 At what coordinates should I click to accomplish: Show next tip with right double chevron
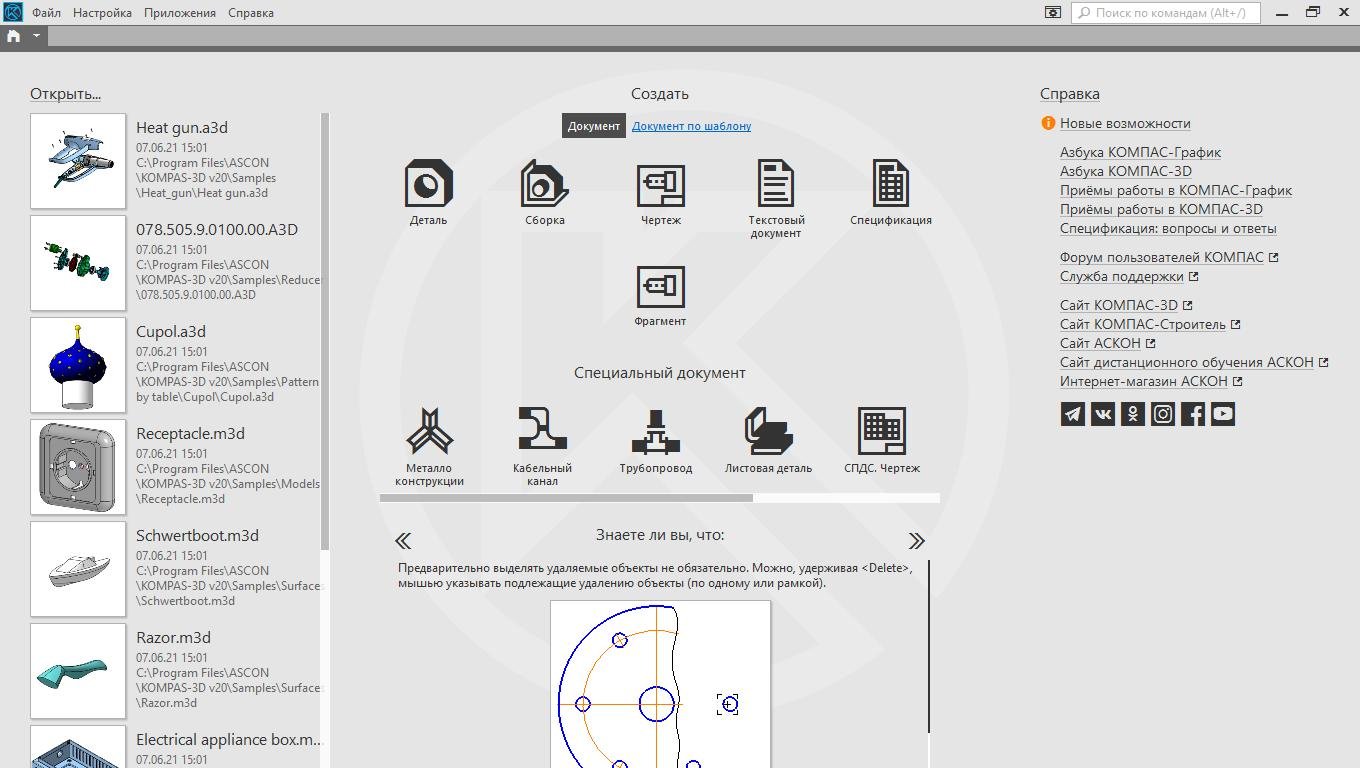point(916,541)
